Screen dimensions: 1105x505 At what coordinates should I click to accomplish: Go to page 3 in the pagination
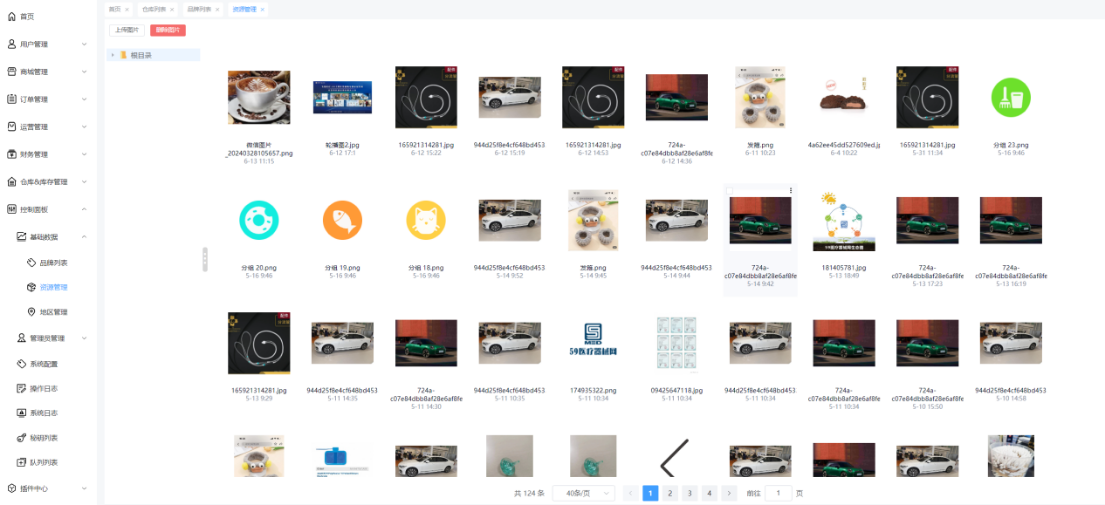690,493
